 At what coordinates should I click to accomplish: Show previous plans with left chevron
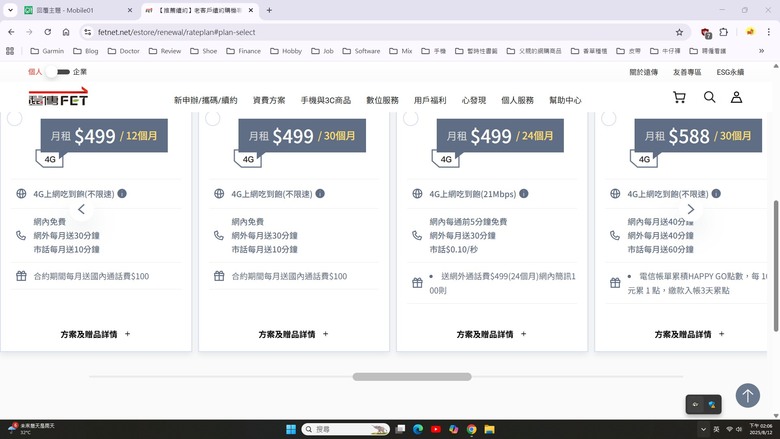click(x=82, y=209)
